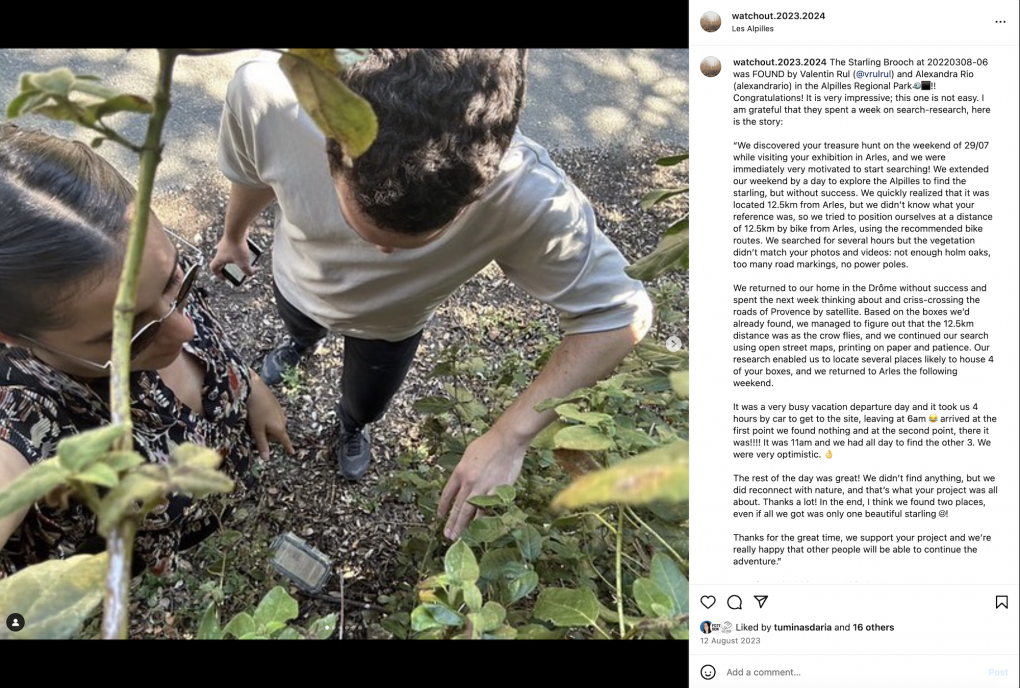
Task: Open the three-dot more options menu
Action: (1000, 21)
